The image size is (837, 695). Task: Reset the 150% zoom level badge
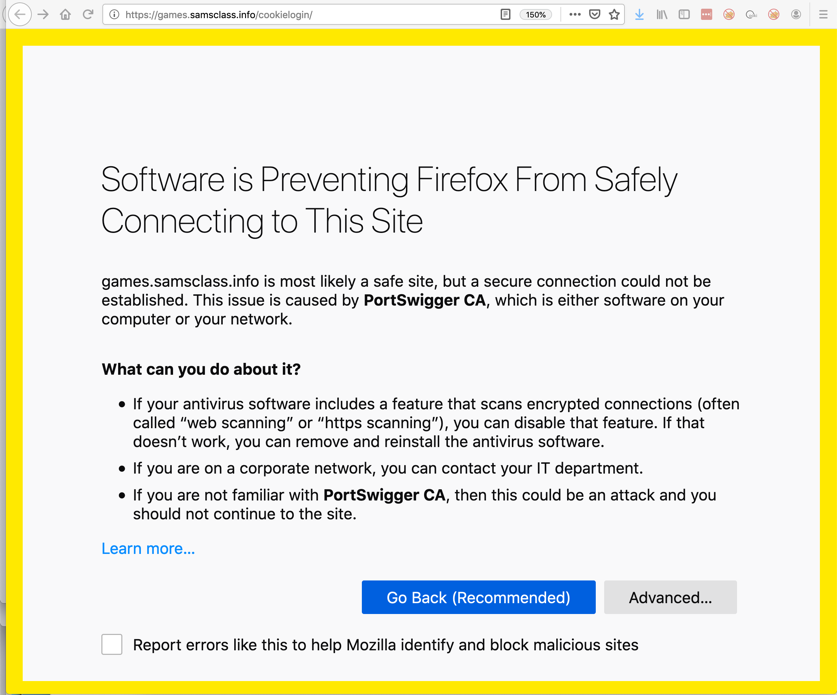click(536, 15)
